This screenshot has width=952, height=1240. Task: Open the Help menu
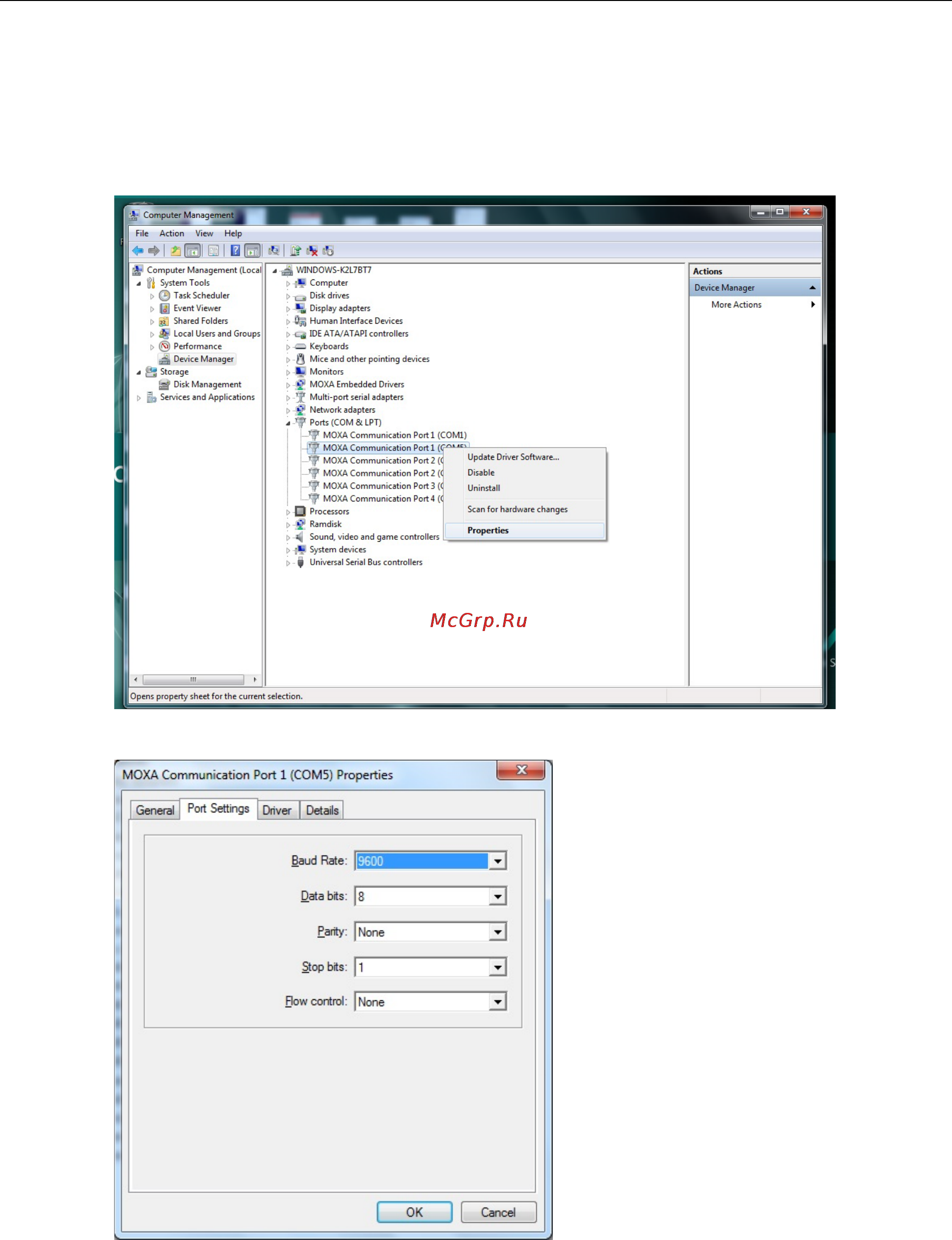[233, 233]
